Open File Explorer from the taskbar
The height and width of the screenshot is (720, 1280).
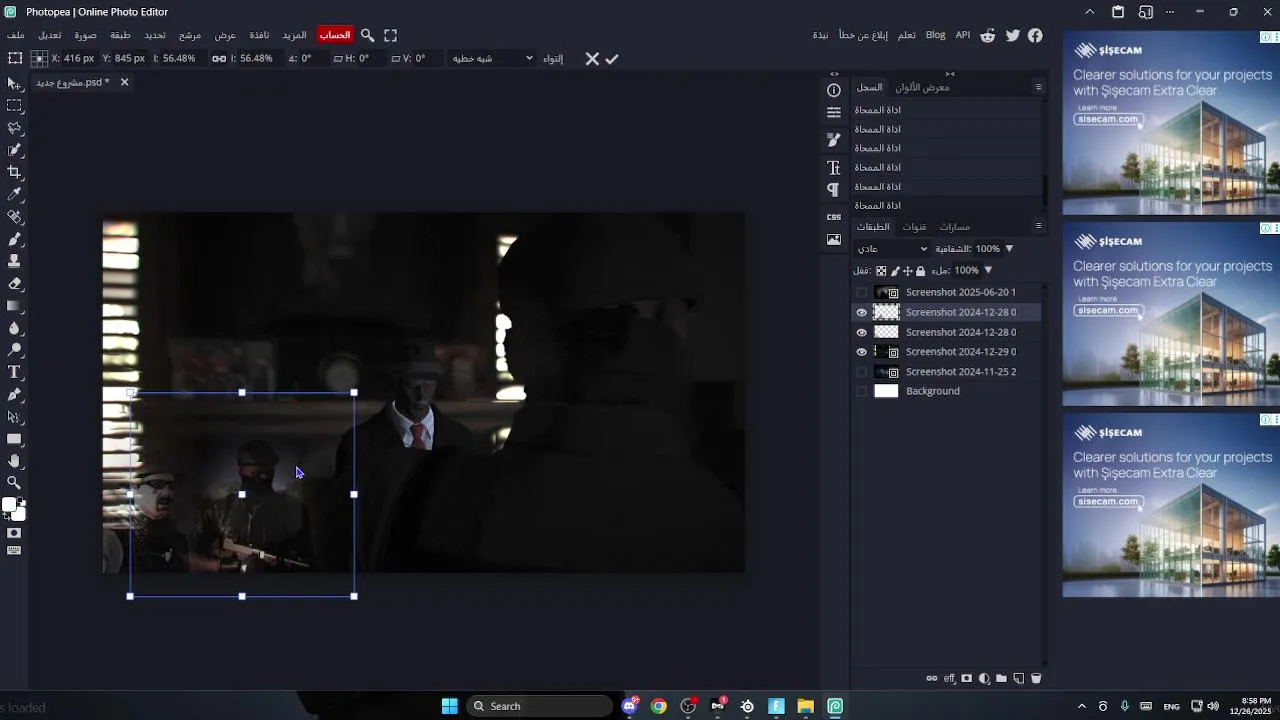pyautogui.click(x=805, y=706)
